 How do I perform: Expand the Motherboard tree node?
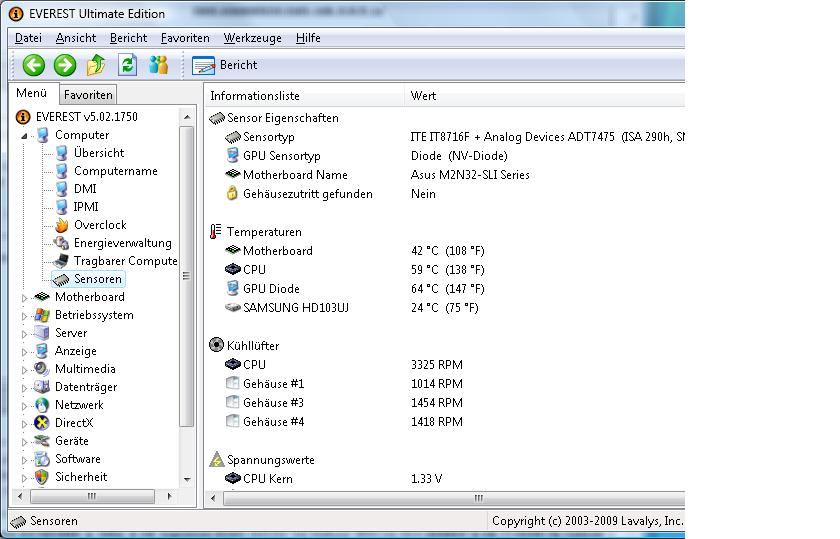[x=24, y=298]
